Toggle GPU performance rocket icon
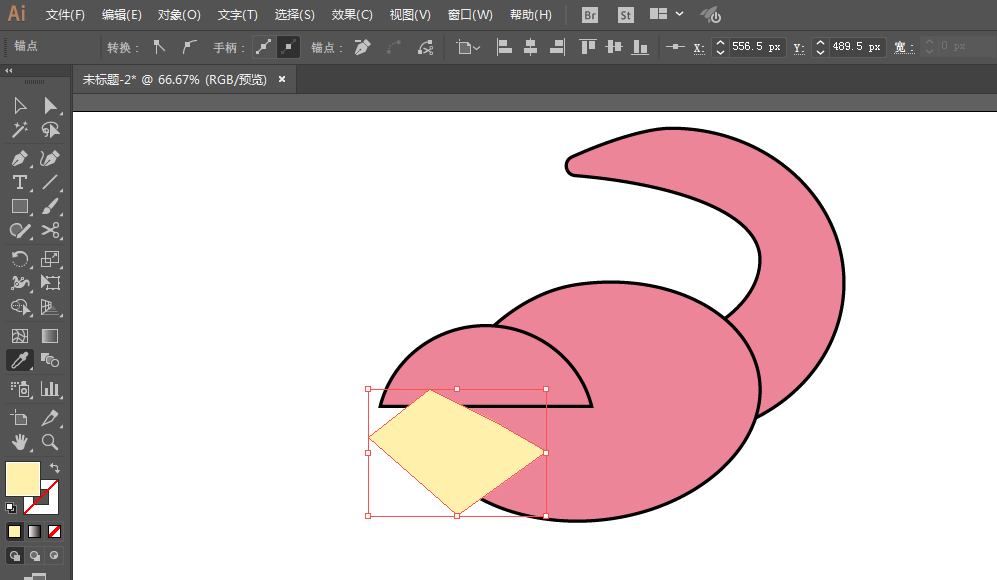This screenshot has width=997, height=580. pyautogui.click(x=710, y=15)
